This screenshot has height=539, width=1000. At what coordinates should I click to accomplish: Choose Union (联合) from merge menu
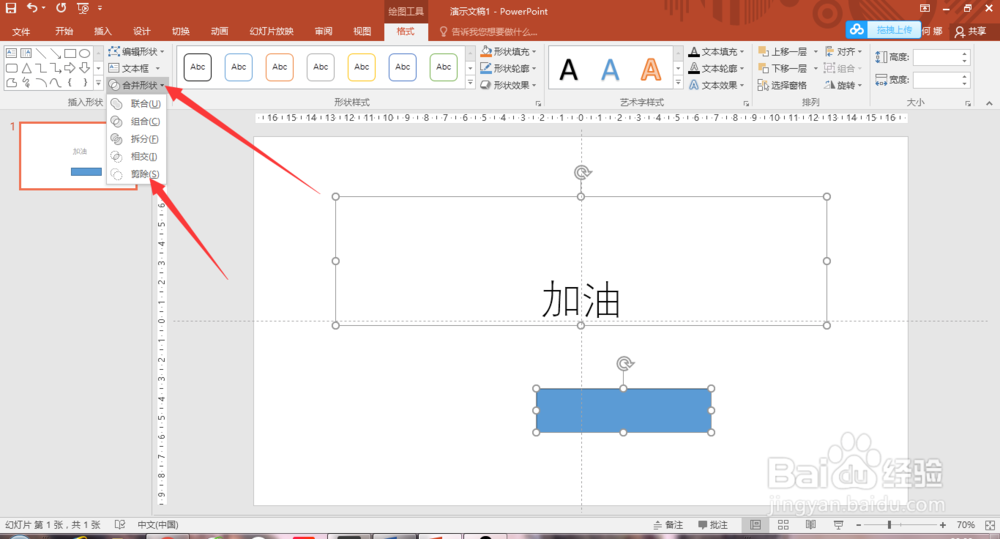pyautogui.click(x=136, y=103)
